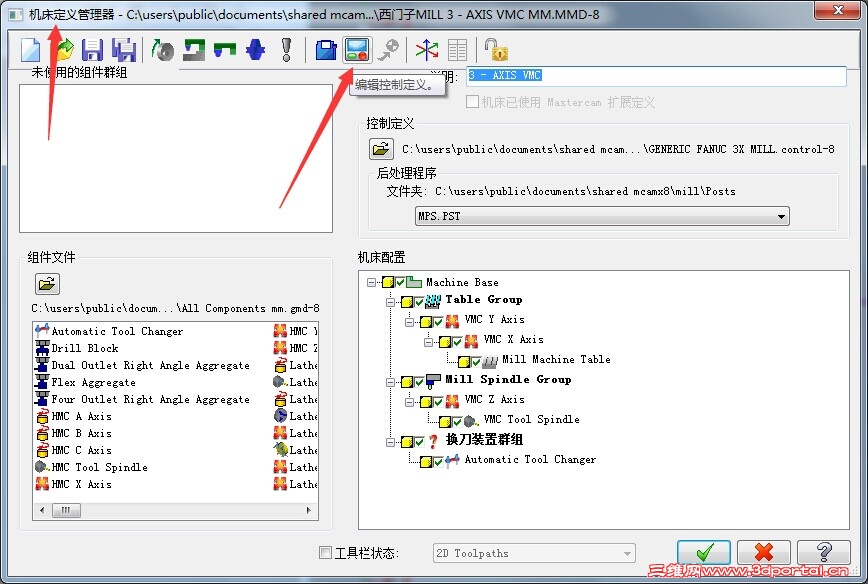868x584 pixels.
Task: Click the 3 - AXIS VMC description field
Action: coord(657,76)
